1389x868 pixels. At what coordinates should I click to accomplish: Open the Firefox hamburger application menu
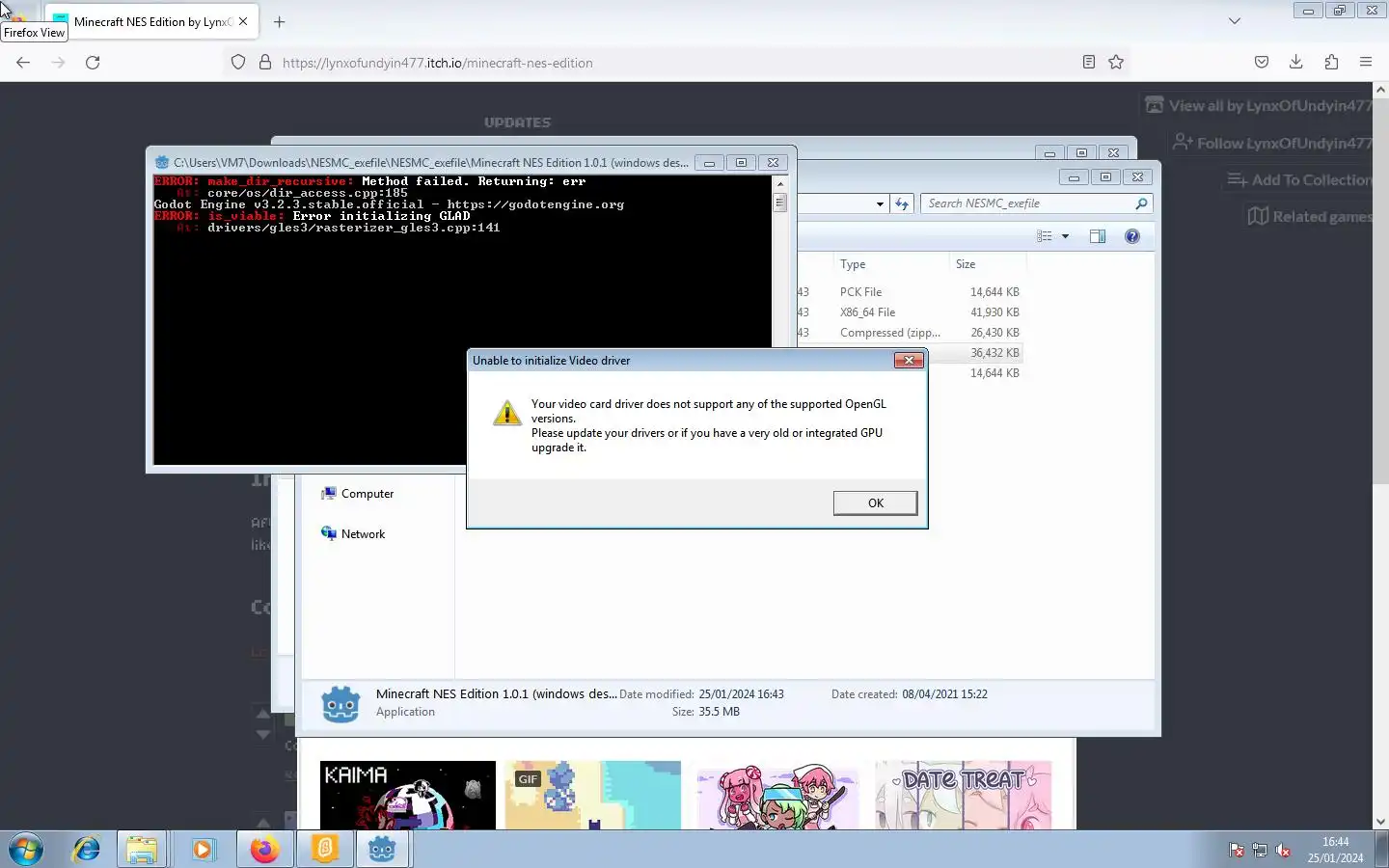tap(1366, 62)
